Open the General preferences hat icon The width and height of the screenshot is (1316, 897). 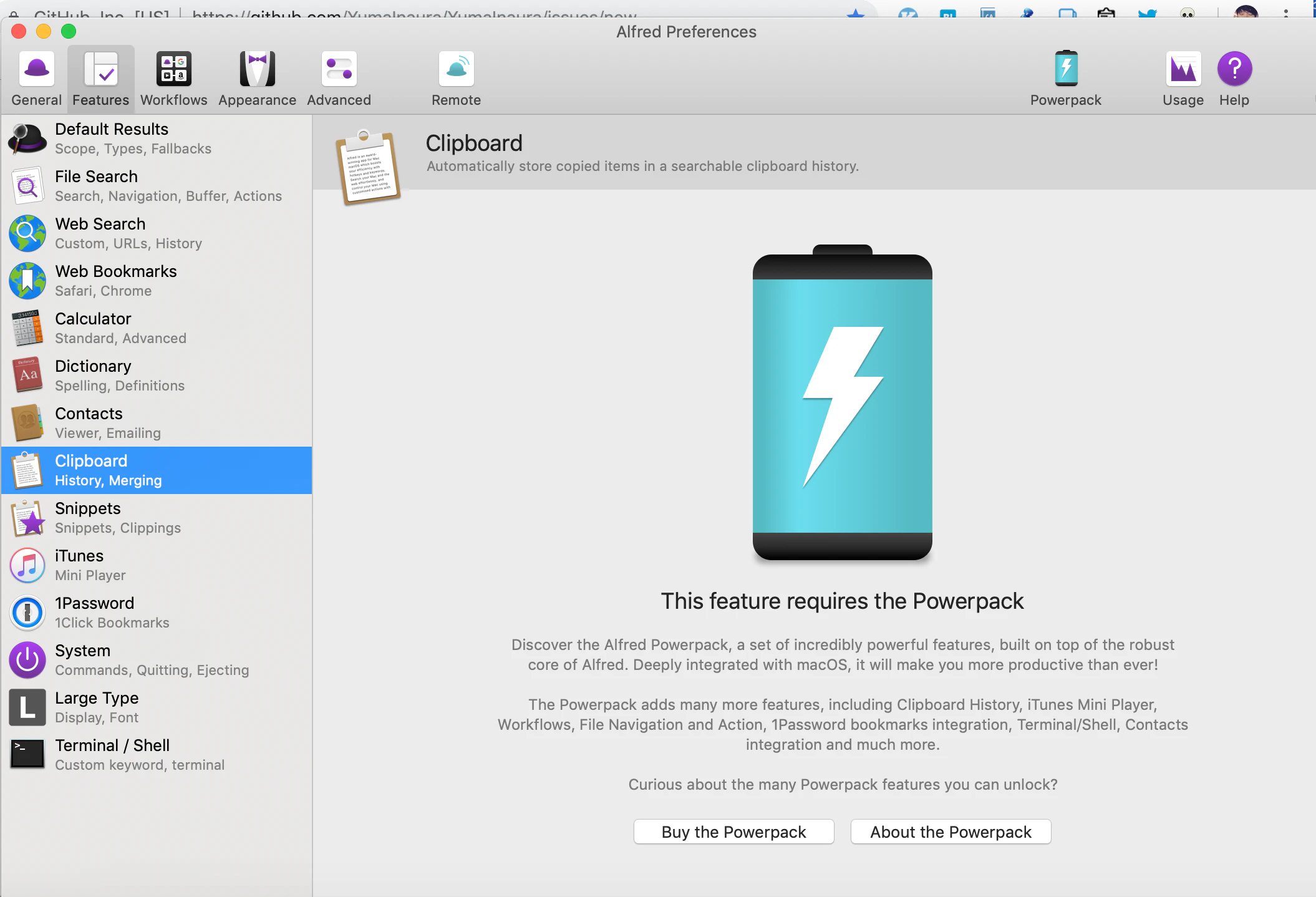(37, 69)
